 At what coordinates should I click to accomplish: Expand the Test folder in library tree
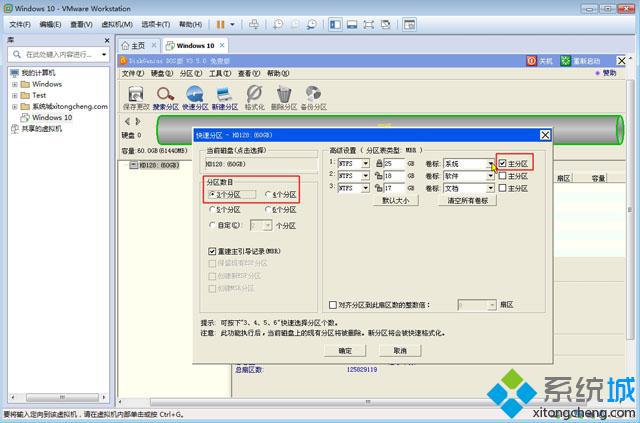click(x=15, y=96)
